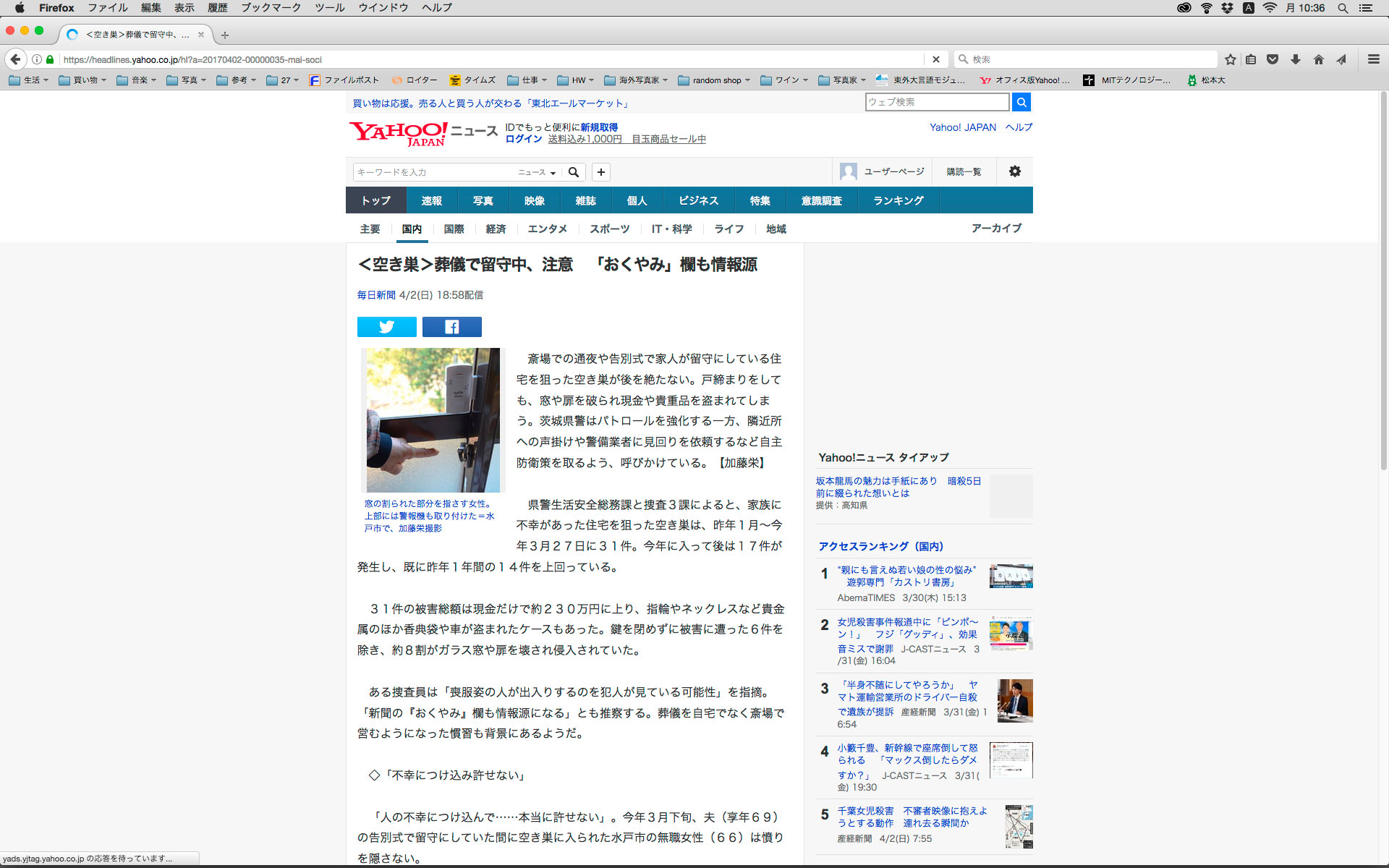Share article via Twitter bird button
The image size is (1389, 868).
386,327
